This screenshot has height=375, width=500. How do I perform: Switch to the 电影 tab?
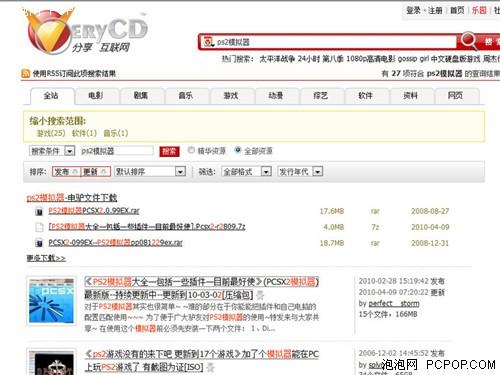click(x=96, y=96)
